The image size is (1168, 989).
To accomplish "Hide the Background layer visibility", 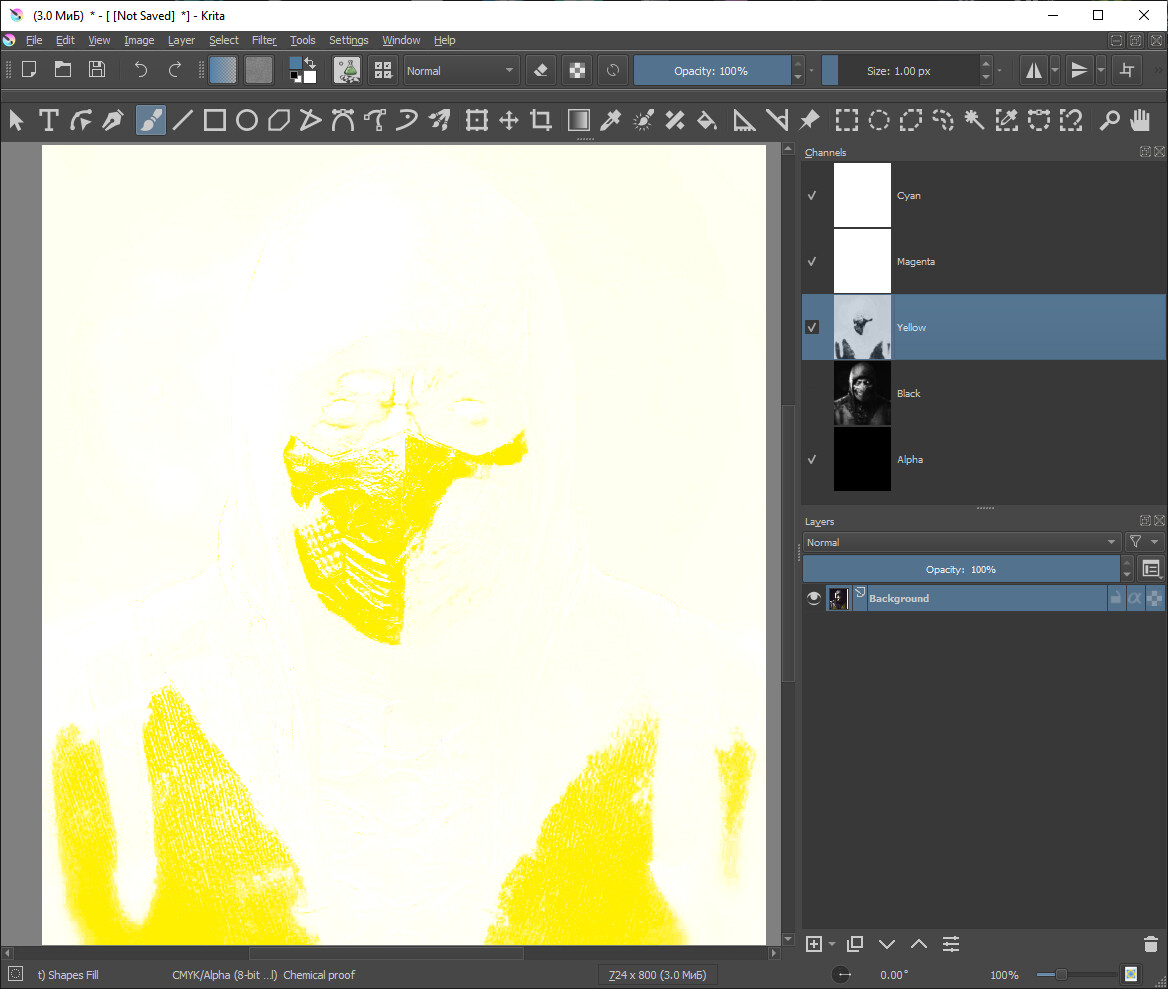I will (x=814, y=598).
